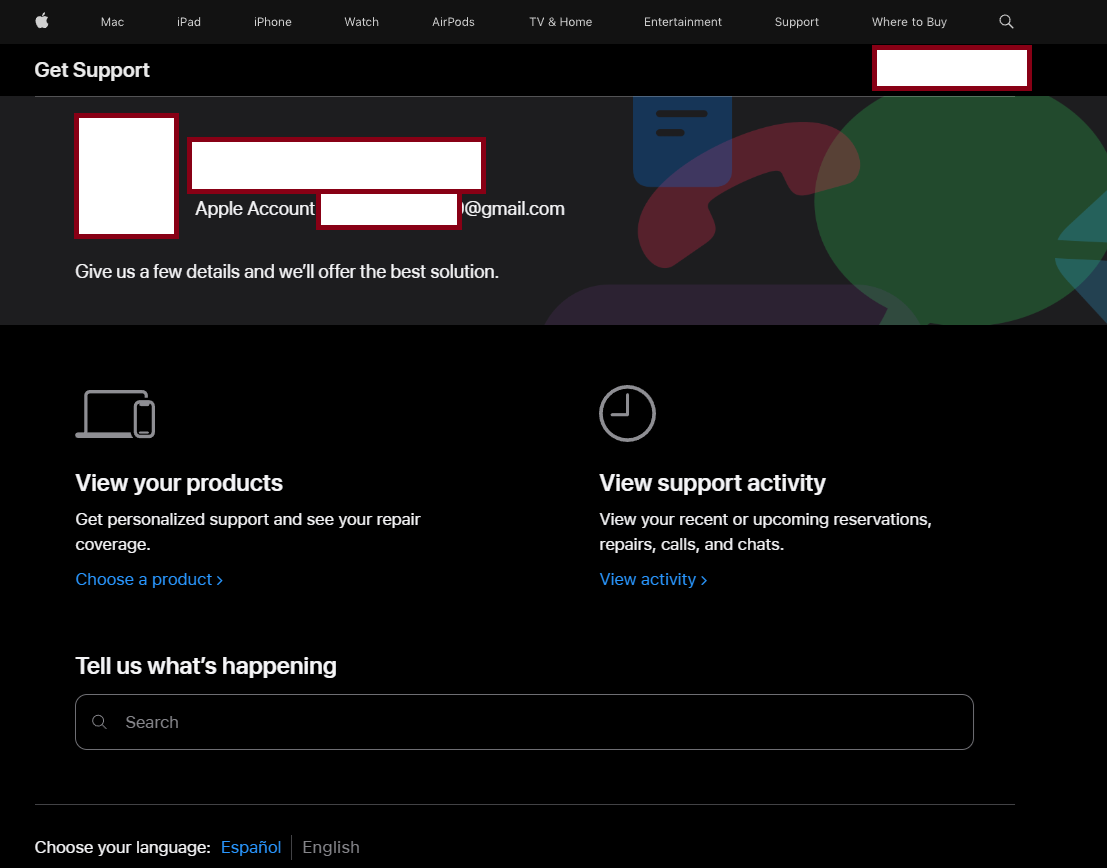This screenshot has height=868, width=1107.
Task: Switch the language to Español
Action: [x=251, y=847]
